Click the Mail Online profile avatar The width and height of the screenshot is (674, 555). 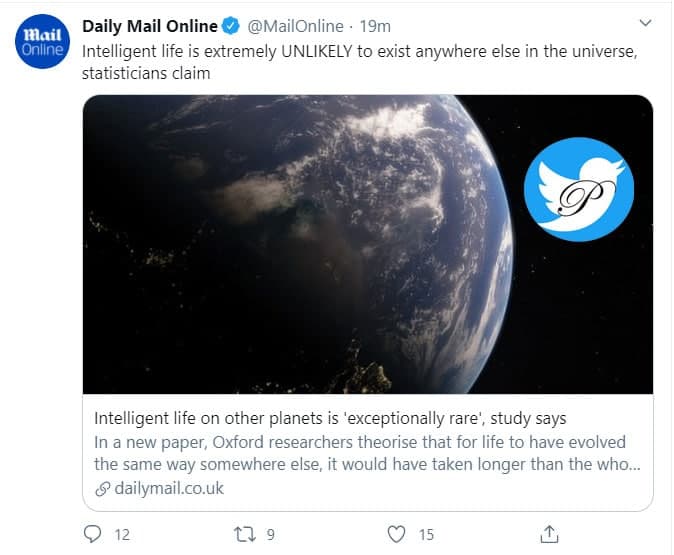[x=41, y=42]
